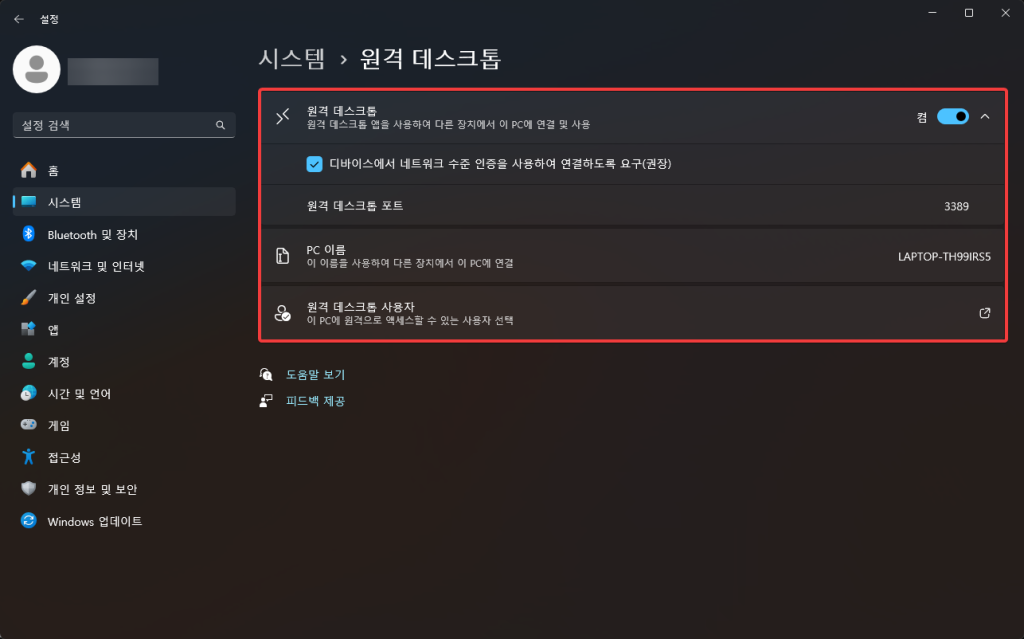Open the 홈 home icon in the sidebar
Image resolution: width=1024 pixels, height=639 pixels.
pos(29,171)
